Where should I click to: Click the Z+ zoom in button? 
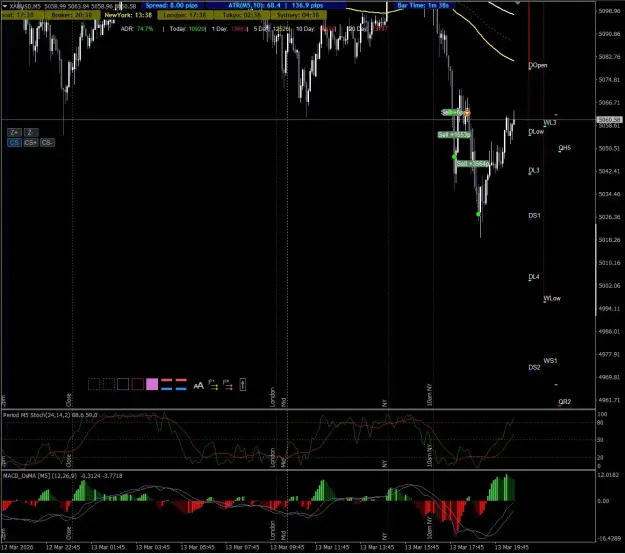click(14, 132)
